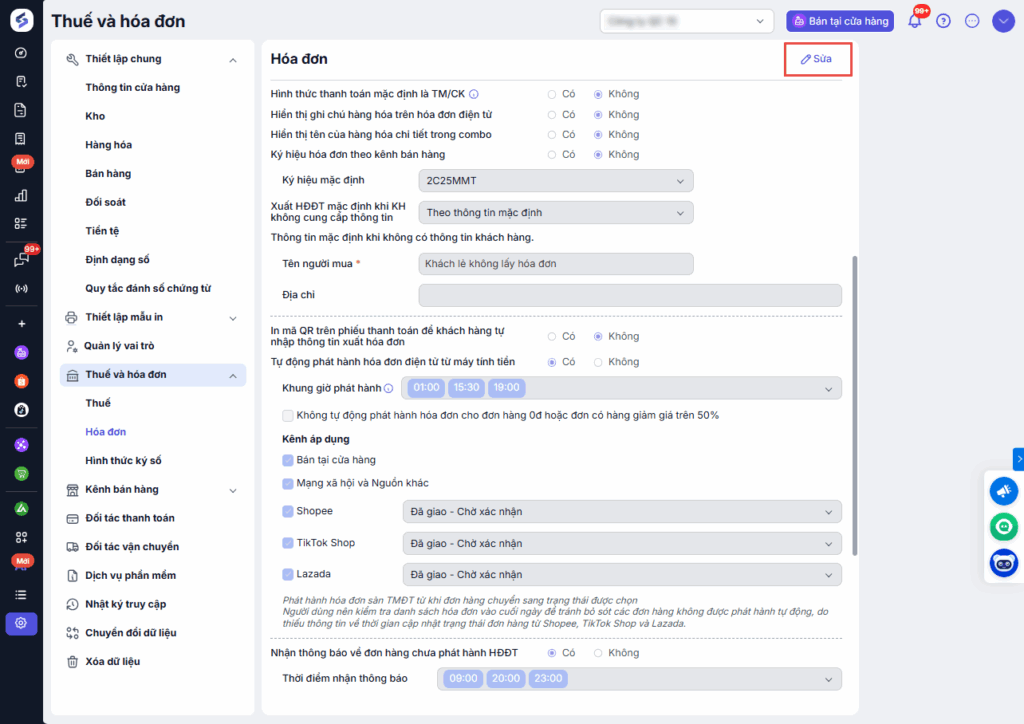This screenshot has width=1024, height=724.
Task: Open the messages icon with 99+ badge
Action: click(x=21, y=260)
